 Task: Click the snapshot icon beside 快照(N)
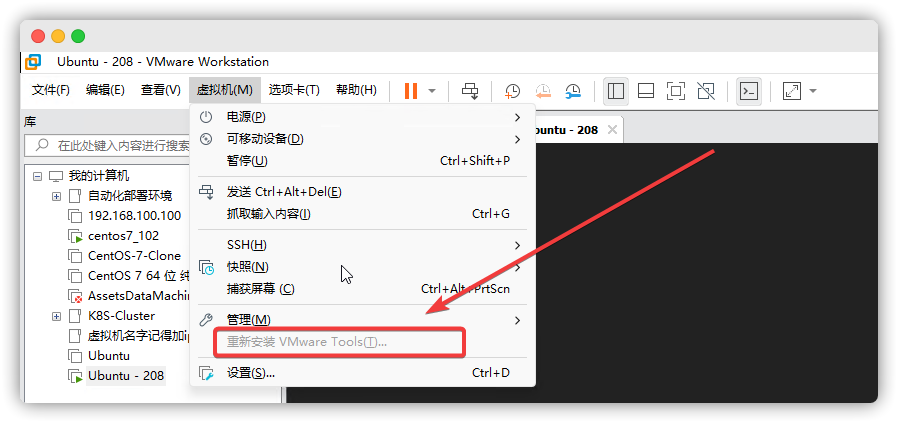tap(206, 267)
